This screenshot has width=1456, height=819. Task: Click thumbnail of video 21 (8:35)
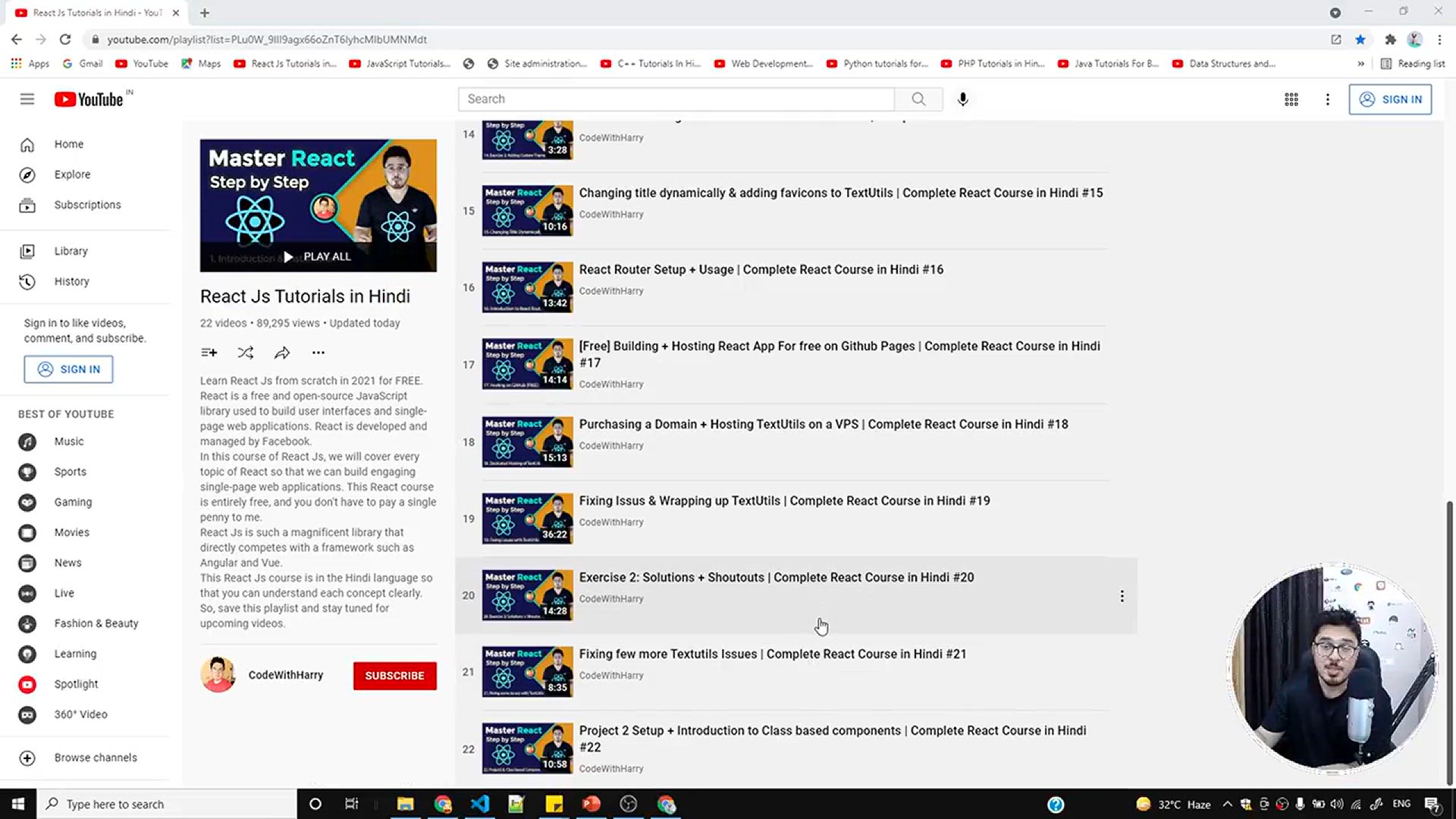tap(527, 671)
